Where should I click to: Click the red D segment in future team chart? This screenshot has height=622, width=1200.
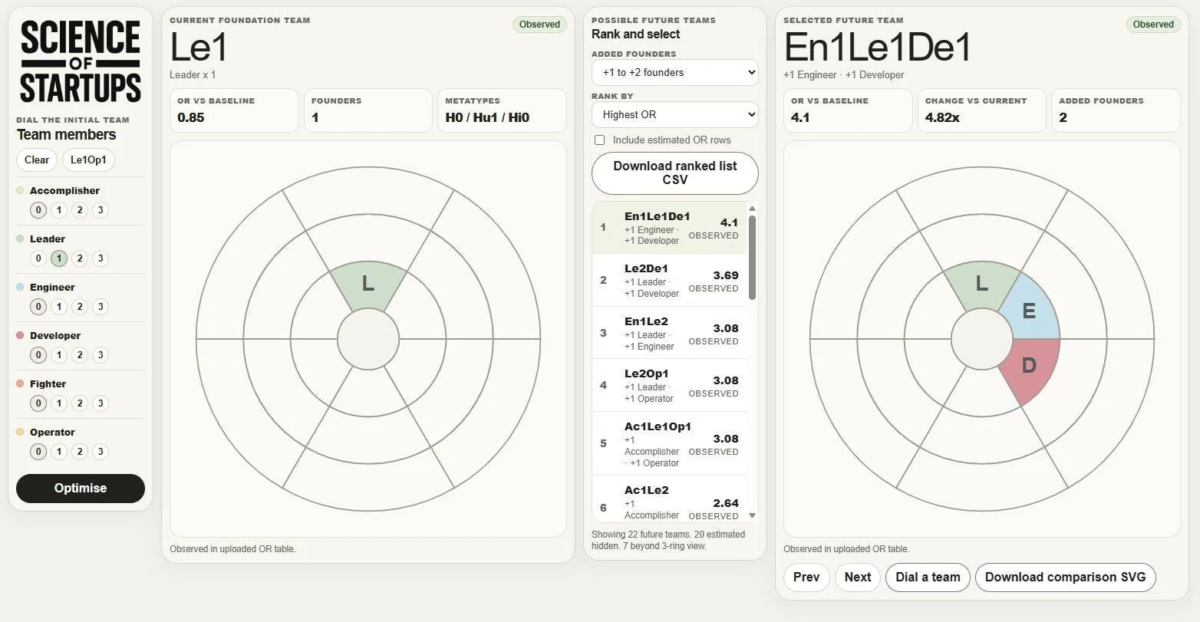click(x=1028, y=367)
